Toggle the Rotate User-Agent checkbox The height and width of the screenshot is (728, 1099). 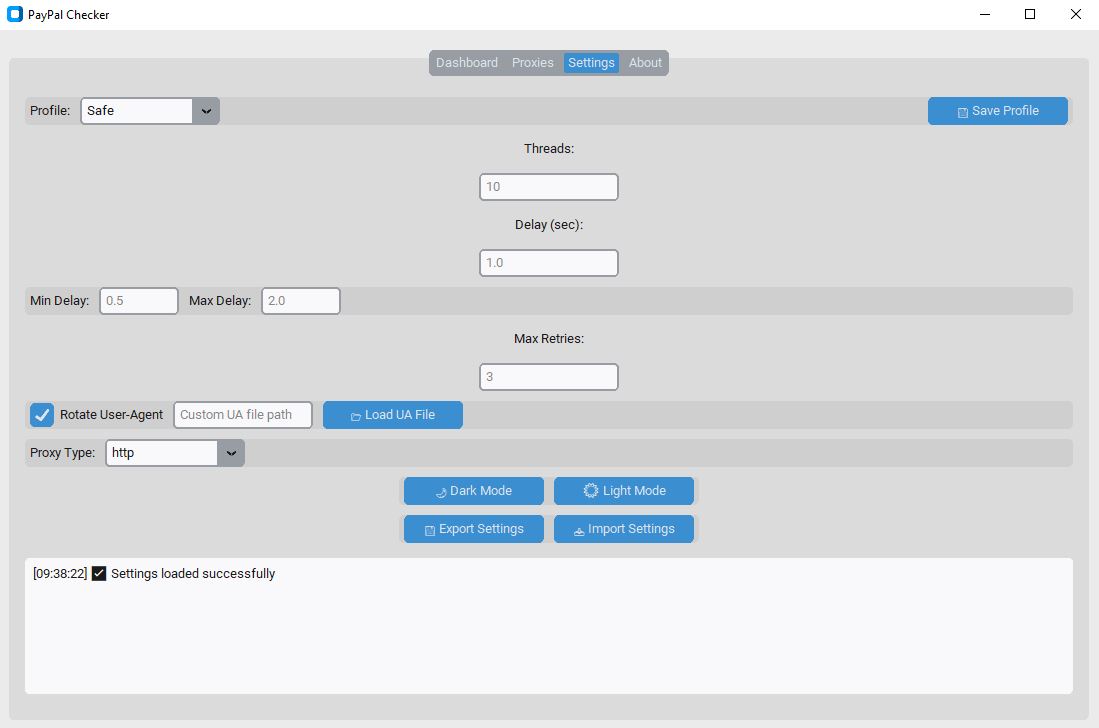click(42, 415)
